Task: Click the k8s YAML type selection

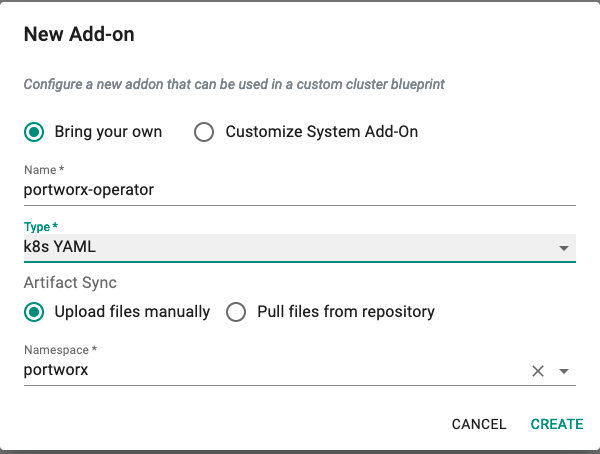Action: pos(300,247)
